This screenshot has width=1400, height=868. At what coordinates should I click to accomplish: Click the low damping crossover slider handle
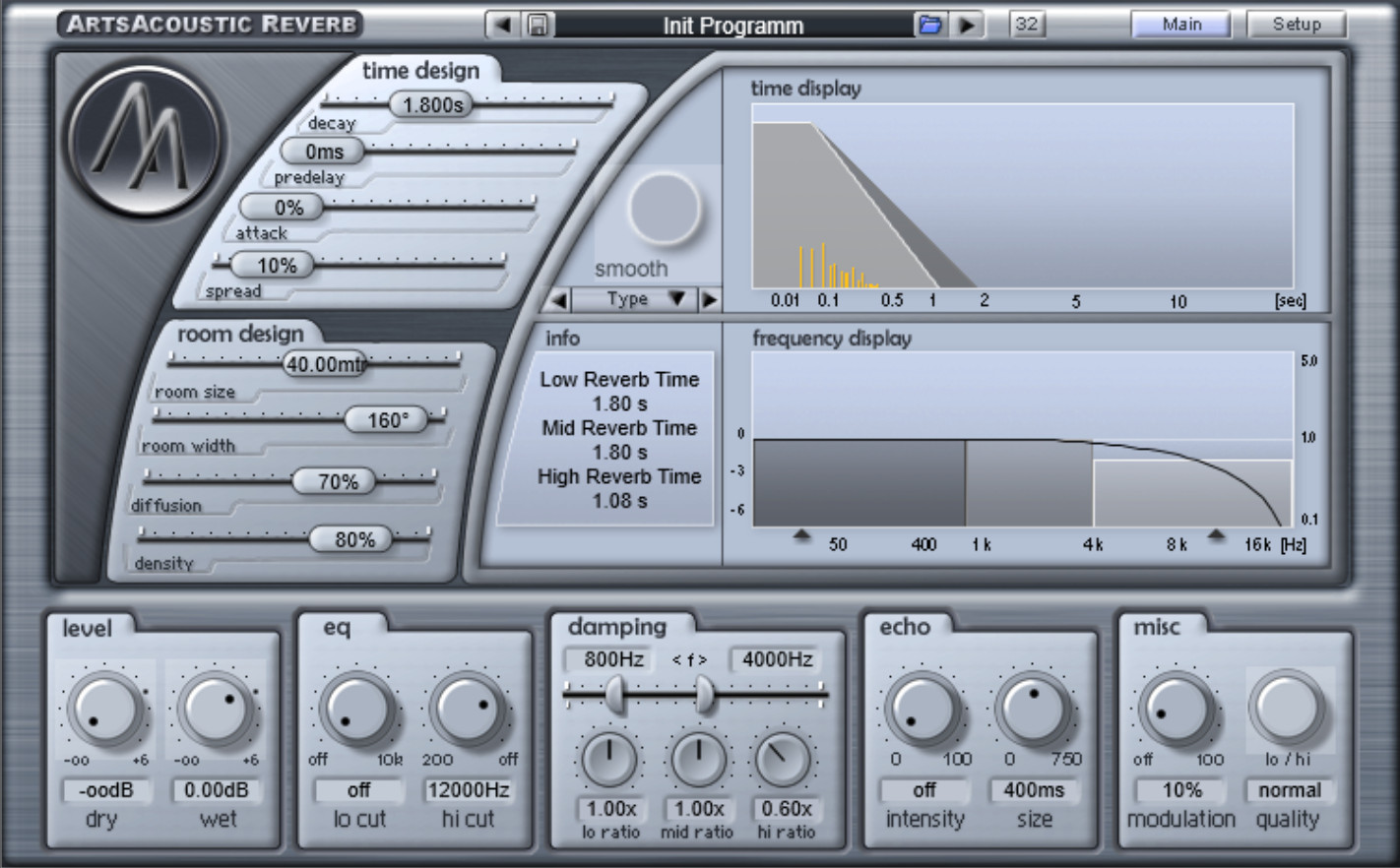click(x=614, y=696)
